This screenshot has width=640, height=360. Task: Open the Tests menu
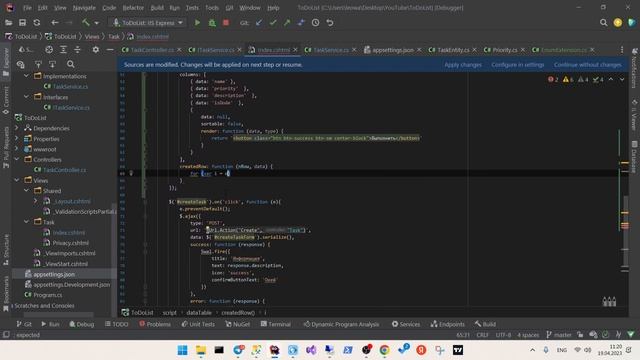click(x=192, y=8)
